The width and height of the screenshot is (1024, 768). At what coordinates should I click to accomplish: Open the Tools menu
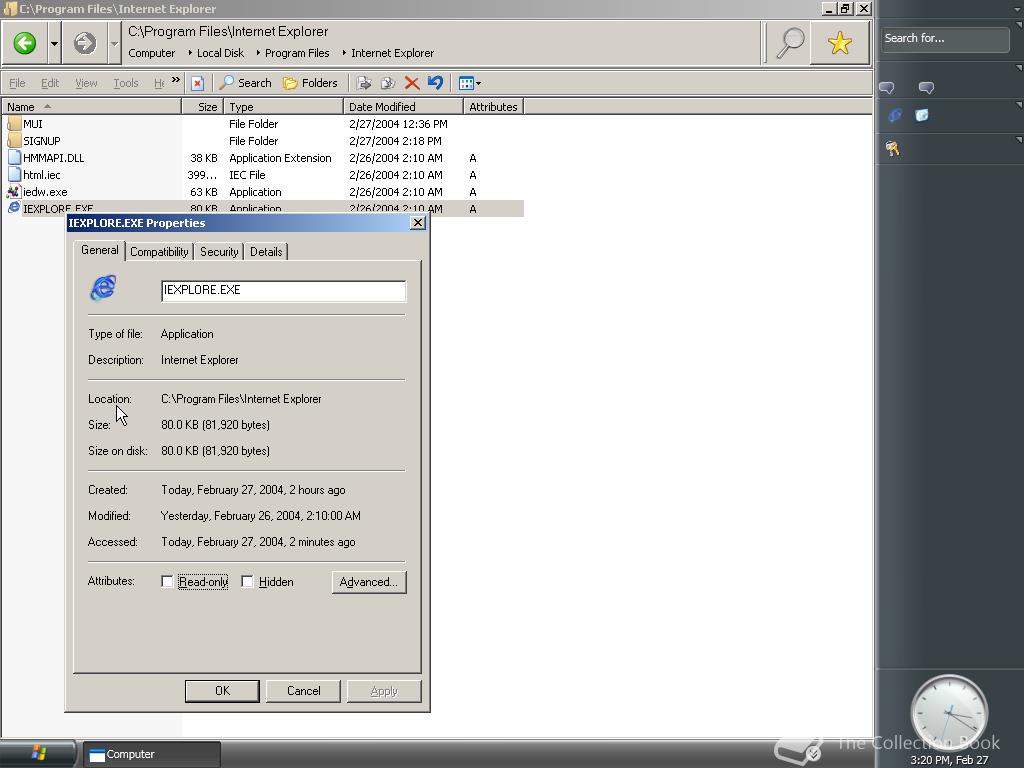coord(126,83)
